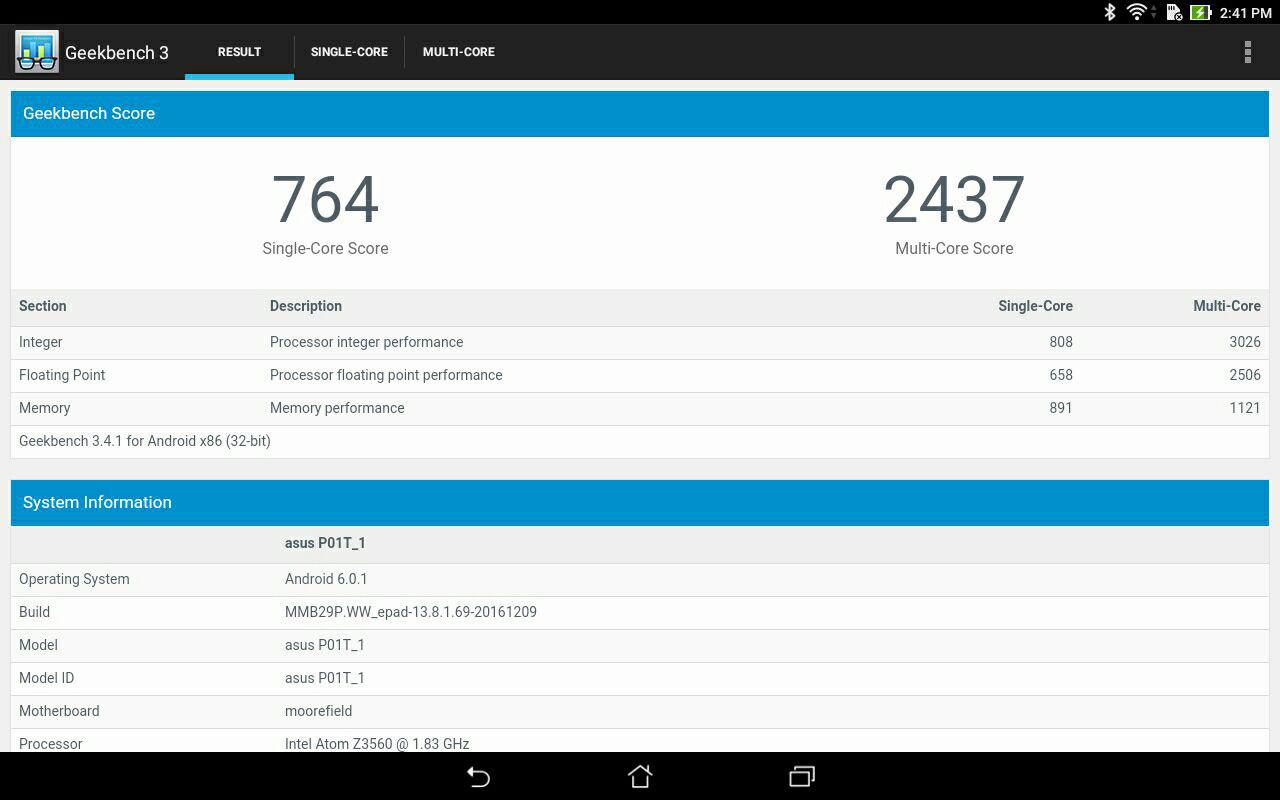Tap the Integer single-core value 808
Screen dimensions: 1280x800
click(1061, 342)
